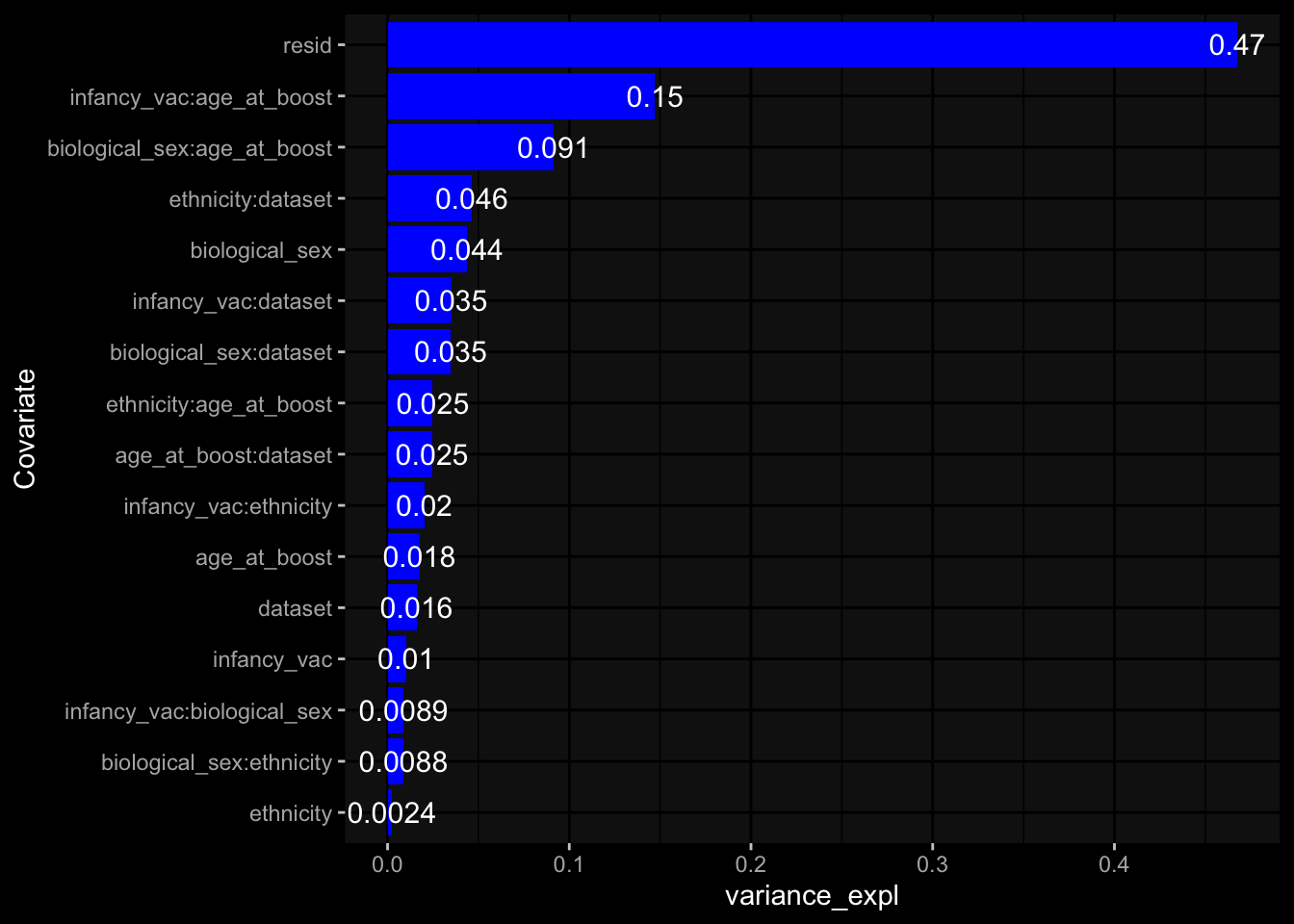Click the 'biological_sex' axis label
The image size is (1294, 924).
tap(261, 251)
